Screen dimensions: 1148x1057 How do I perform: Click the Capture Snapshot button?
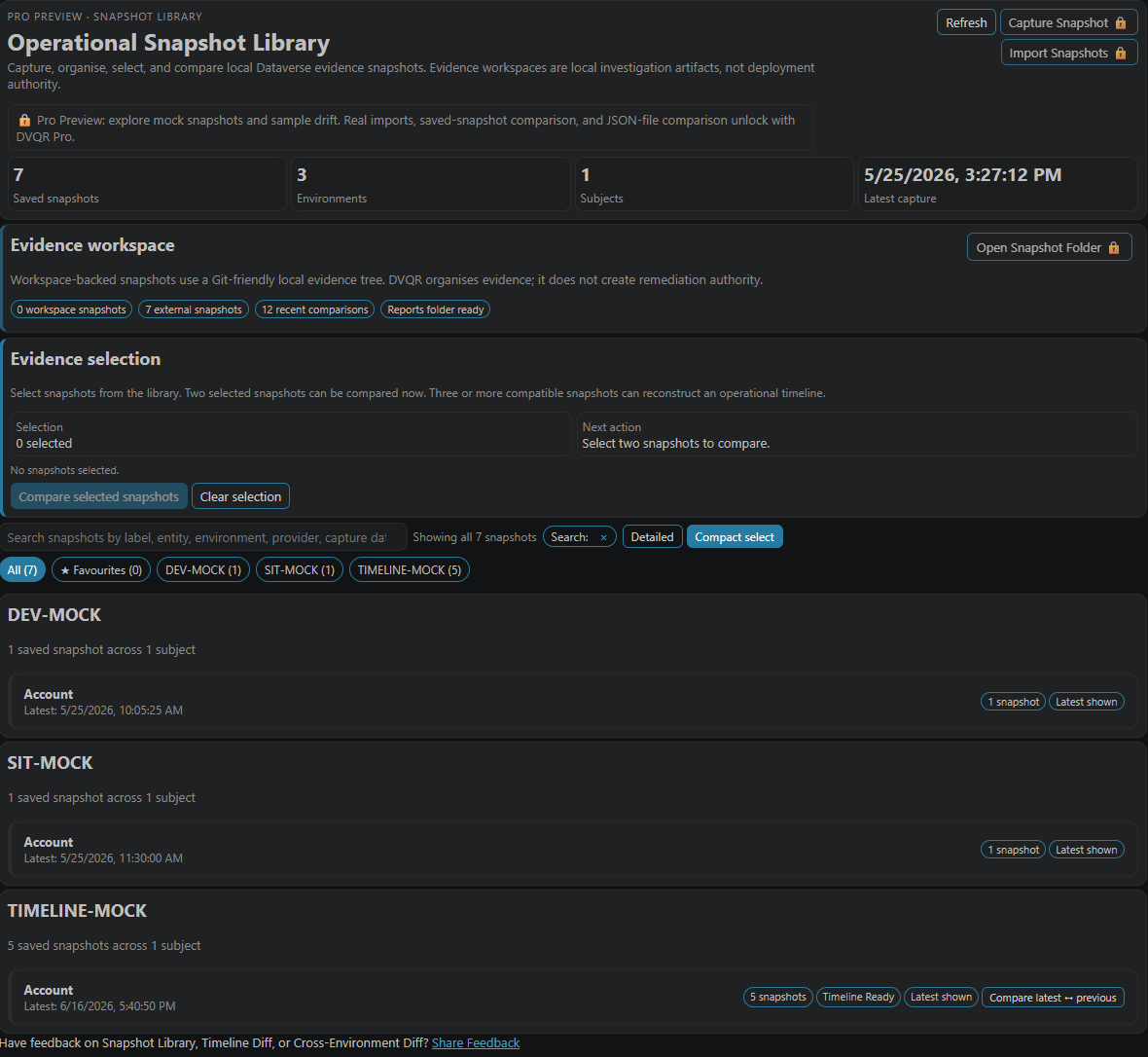tap(1068, 22)
